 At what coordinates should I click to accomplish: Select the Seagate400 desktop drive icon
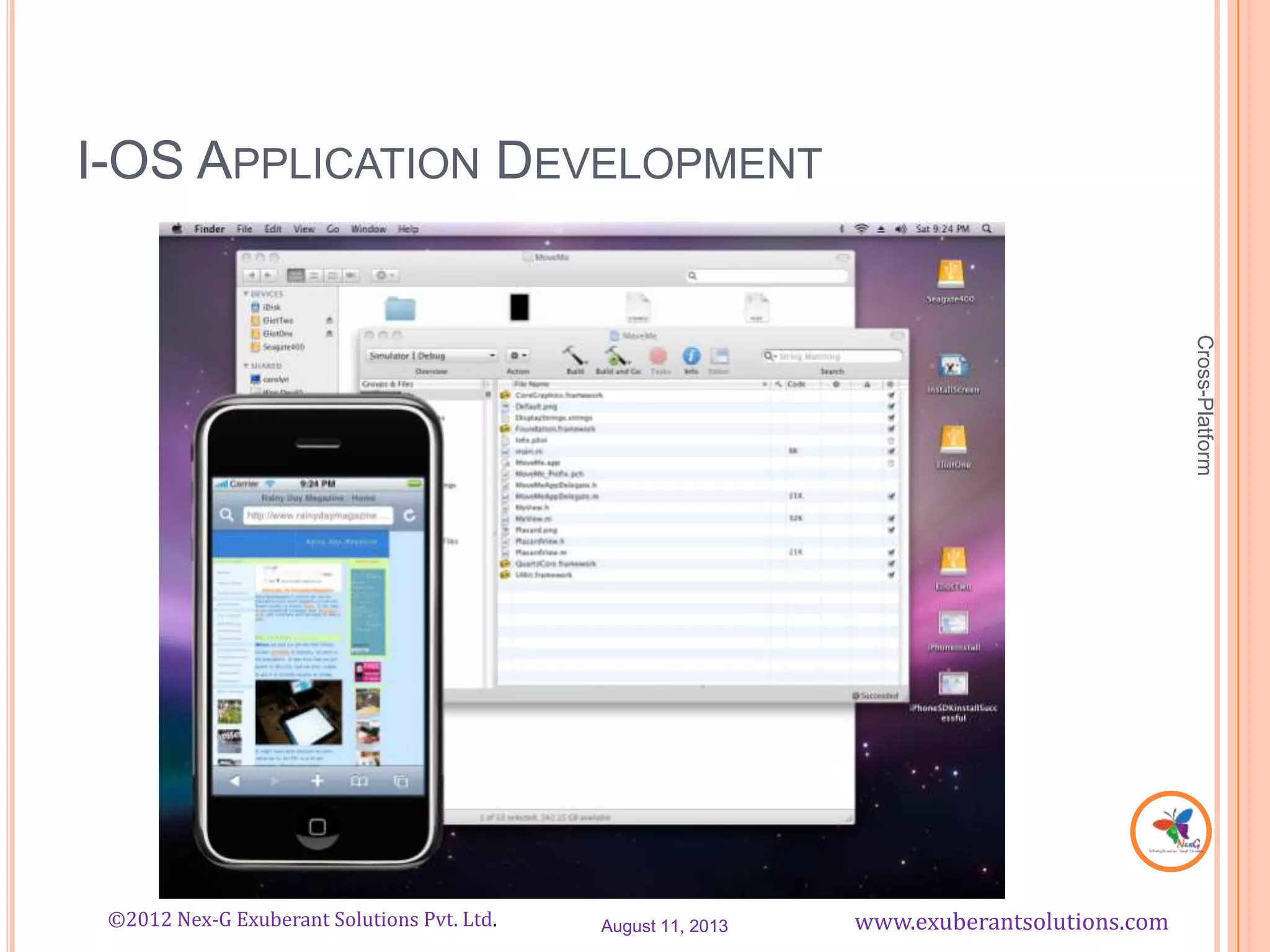click(x=951, y=274)
